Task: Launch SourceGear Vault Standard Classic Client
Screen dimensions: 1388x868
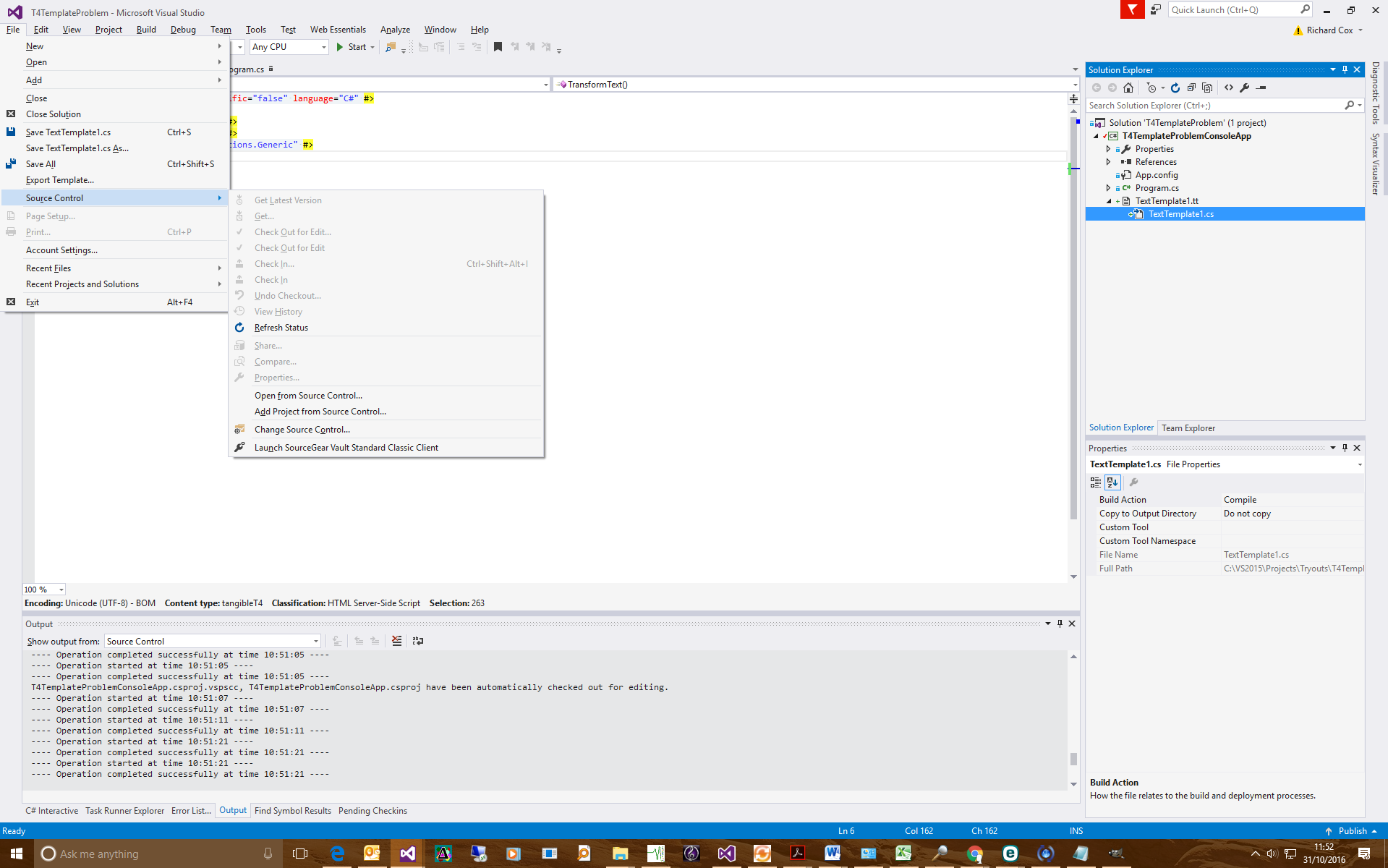Action: point(346,448)
